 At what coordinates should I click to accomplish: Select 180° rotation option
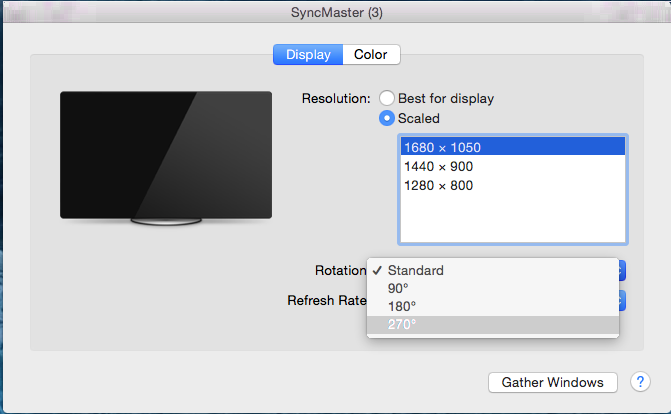pos(493,307)
